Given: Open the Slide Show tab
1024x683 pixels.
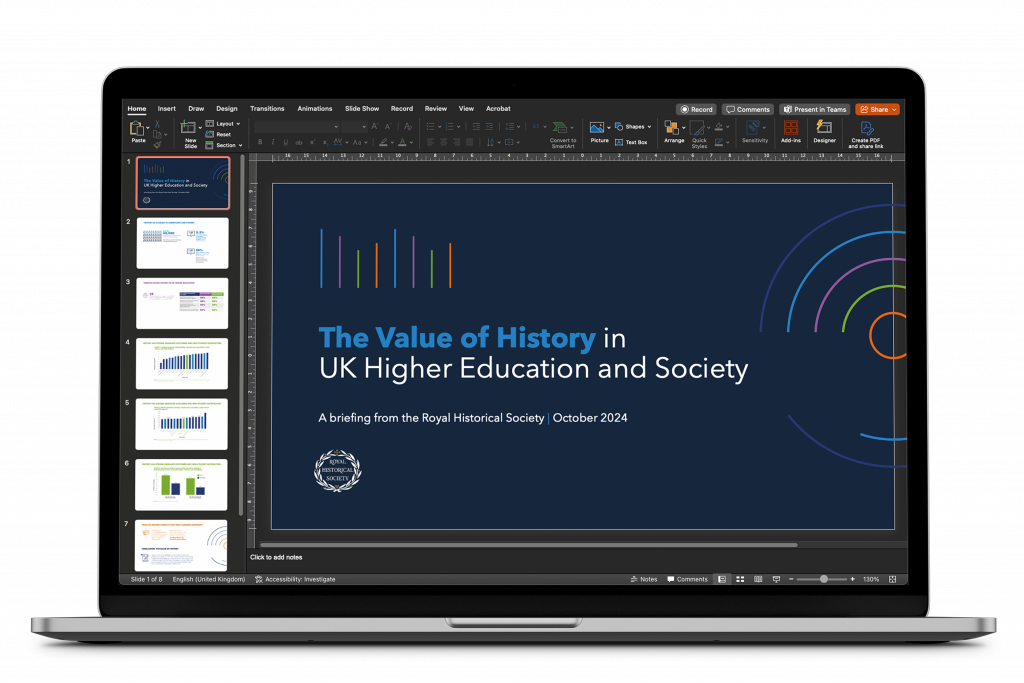Looking at the screenshot, I should 362,108.
